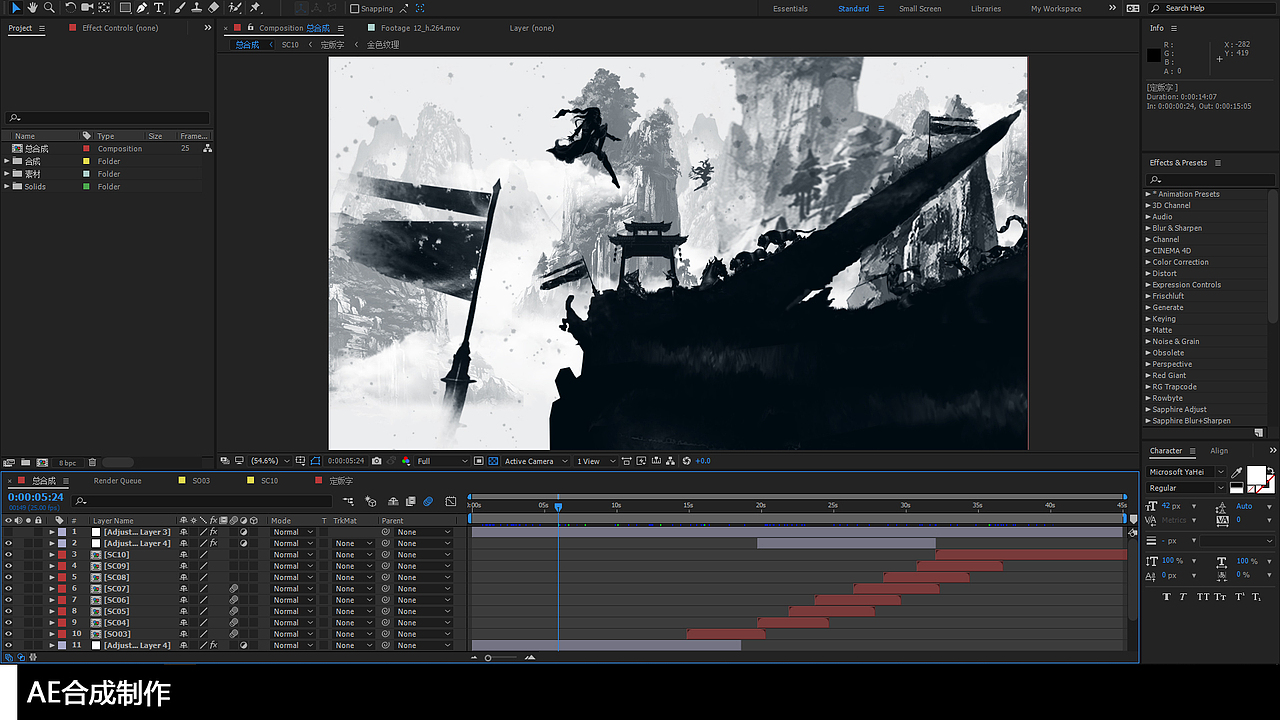
Task: Navigate to 金色纹理 in composition breadcrumb
Action: tap(383, 45)
